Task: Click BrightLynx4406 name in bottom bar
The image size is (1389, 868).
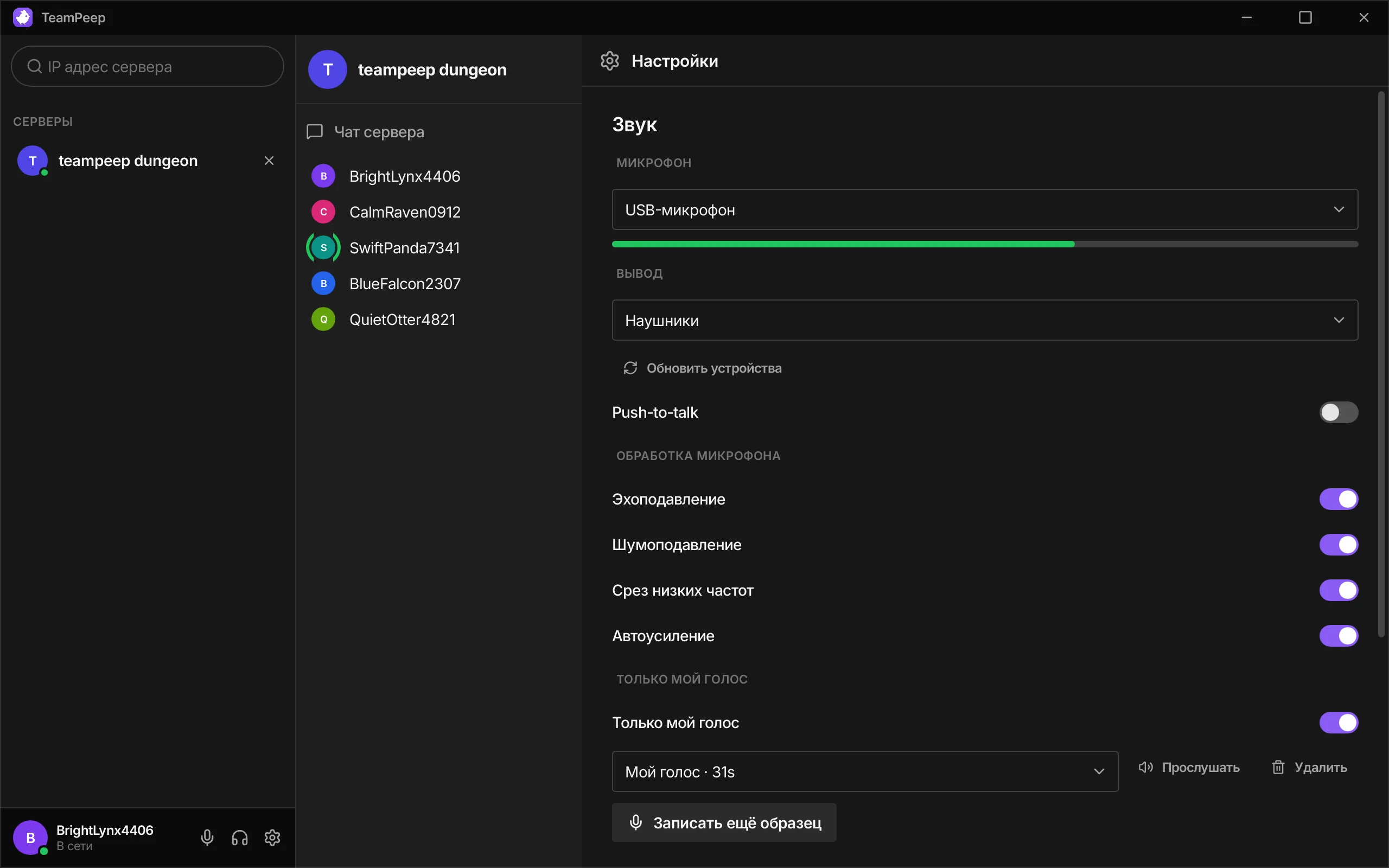Action: (105, 830)
